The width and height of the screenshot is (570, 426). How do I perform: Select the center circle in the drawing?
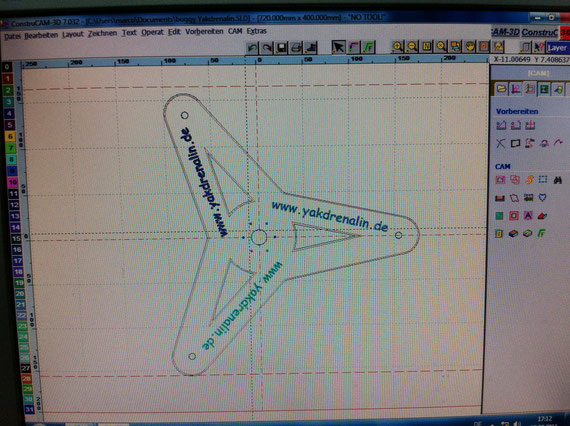point(259,237)
